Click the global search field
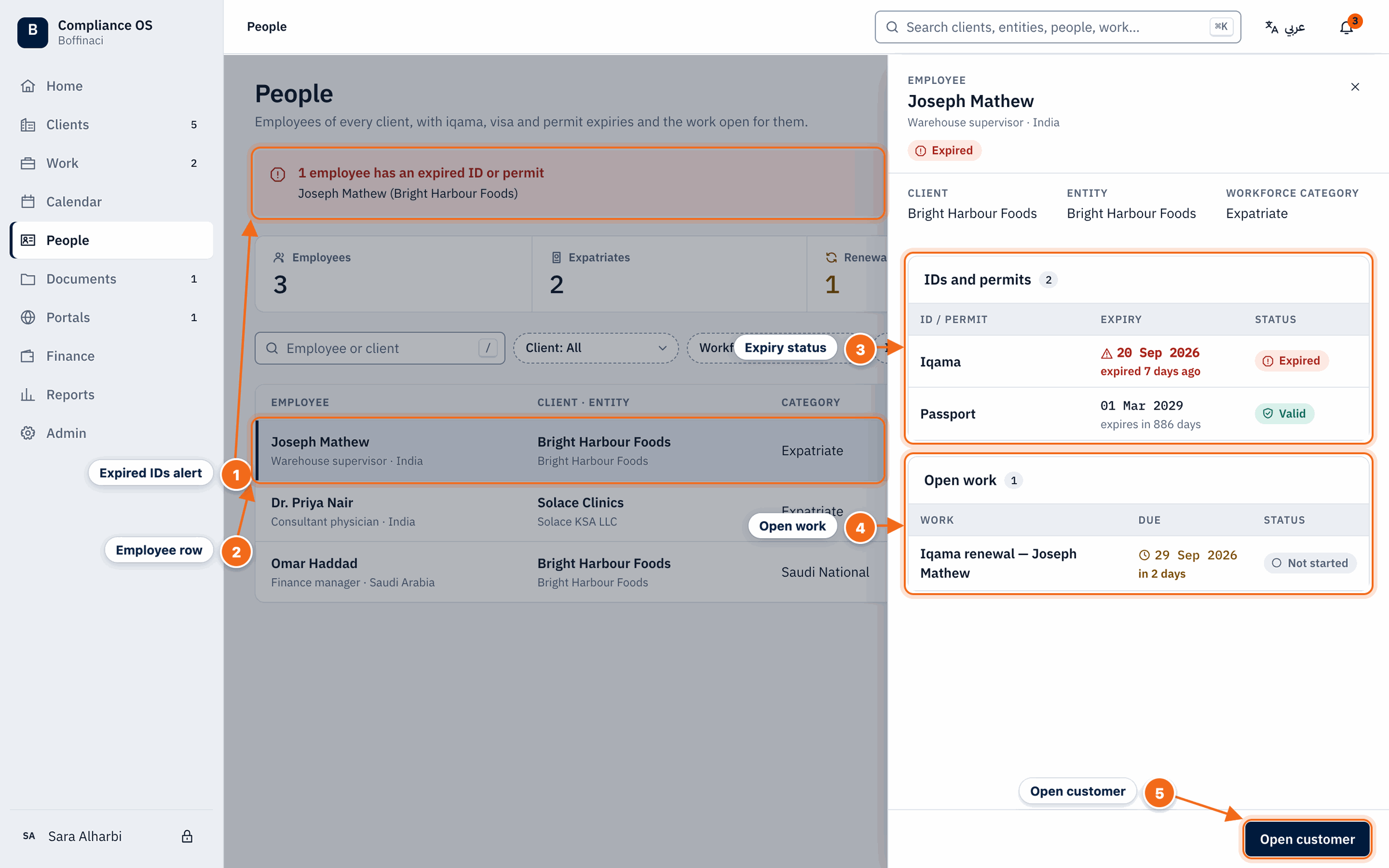 coord(1057,27)
